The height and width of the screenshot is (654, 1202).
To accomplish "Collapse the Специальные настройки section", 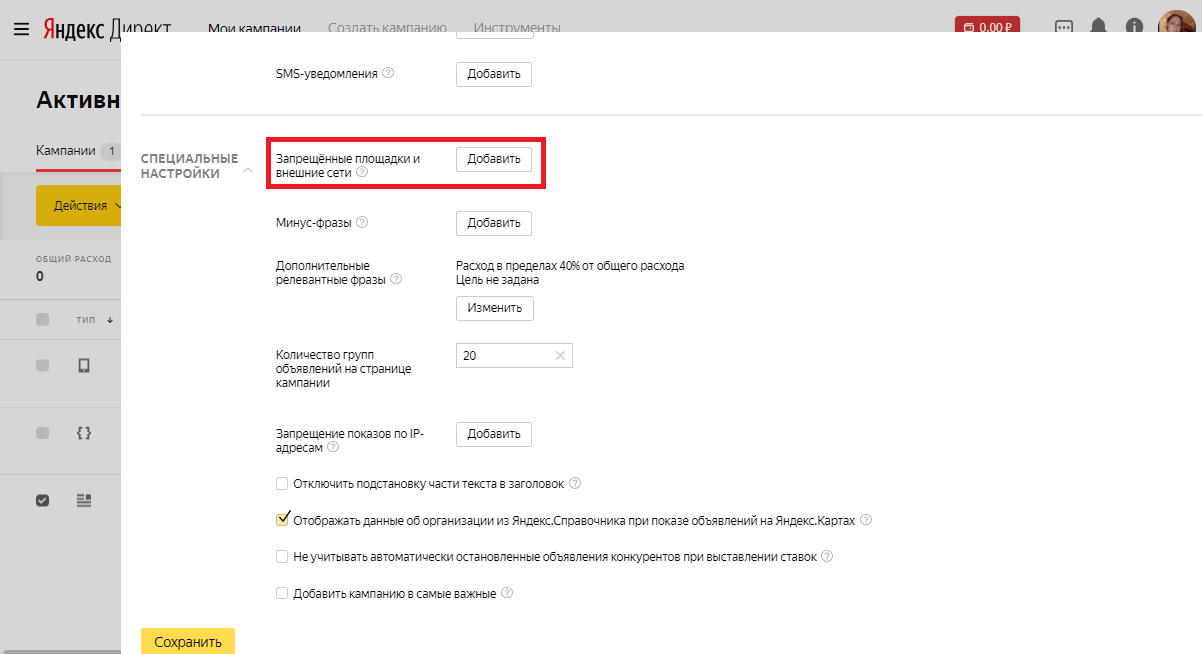I will pyautogui.click(x=248, y=171).
